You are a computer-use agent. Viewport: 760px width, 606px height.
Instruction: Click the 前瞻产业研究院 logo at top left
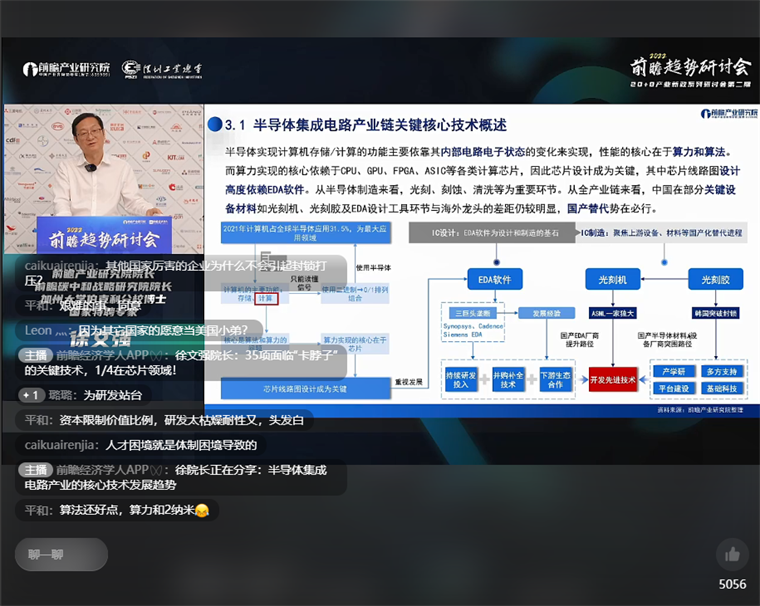67,69
